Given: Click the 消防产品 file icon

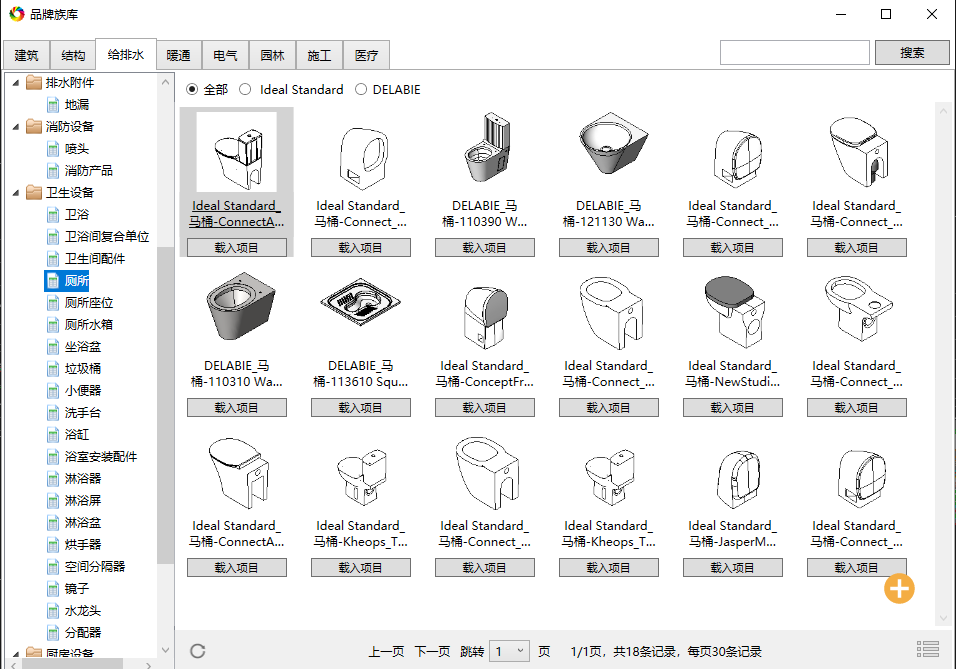Looking at the screenshot, I should (x=53, y=171).
